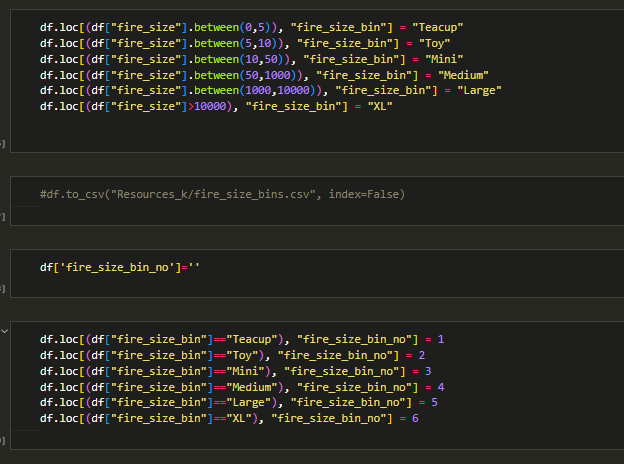The height and width of the screenshot is (464, 624).
Task: Click the line setting fire_size_bin_no = 3
Action: pos(235,371)
